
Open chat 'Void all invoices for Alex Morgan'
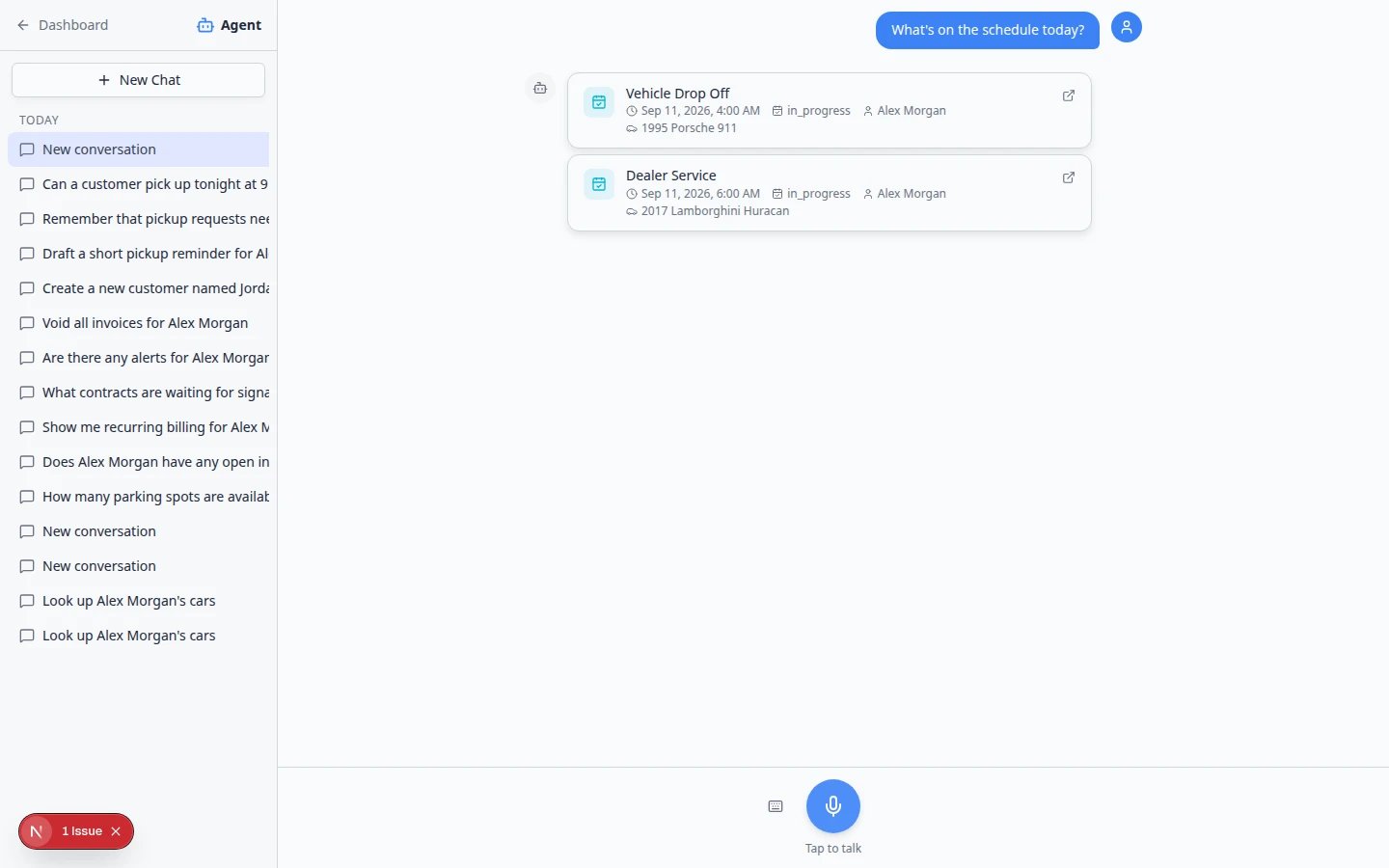[138, 323]
